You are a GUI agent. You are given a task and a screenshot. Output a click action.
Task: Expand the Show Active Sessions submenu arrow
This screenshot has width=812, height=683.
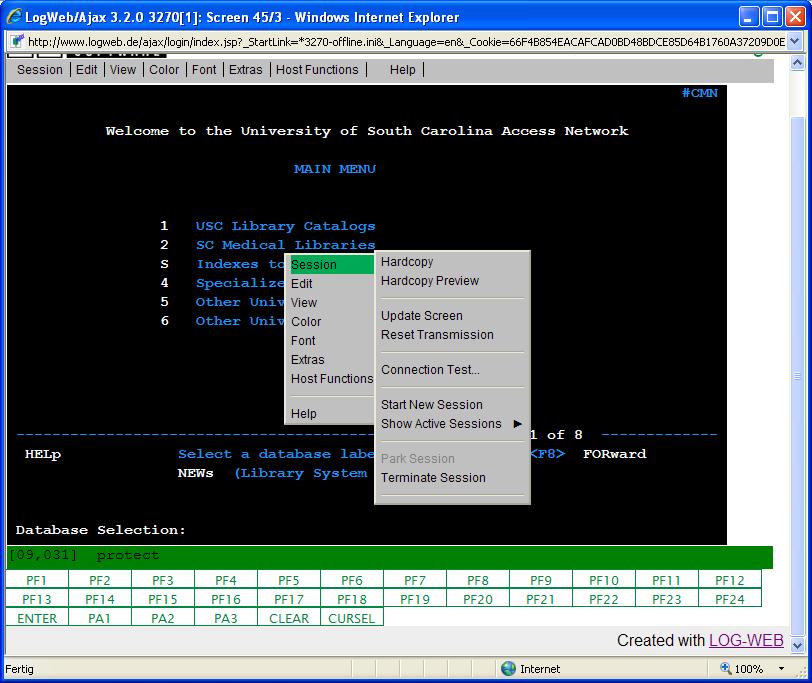coord(517,424)
